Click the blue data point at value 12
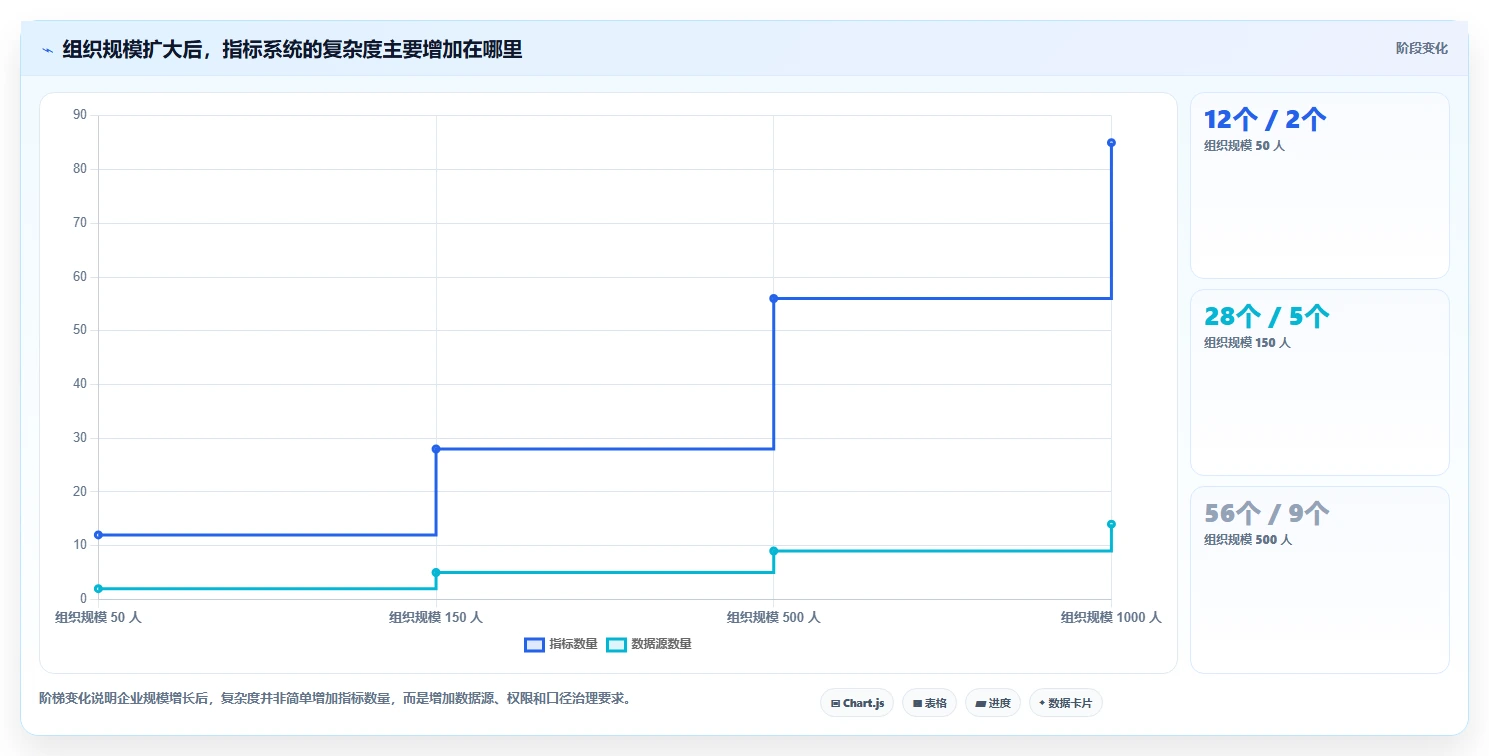 point(98,535)
